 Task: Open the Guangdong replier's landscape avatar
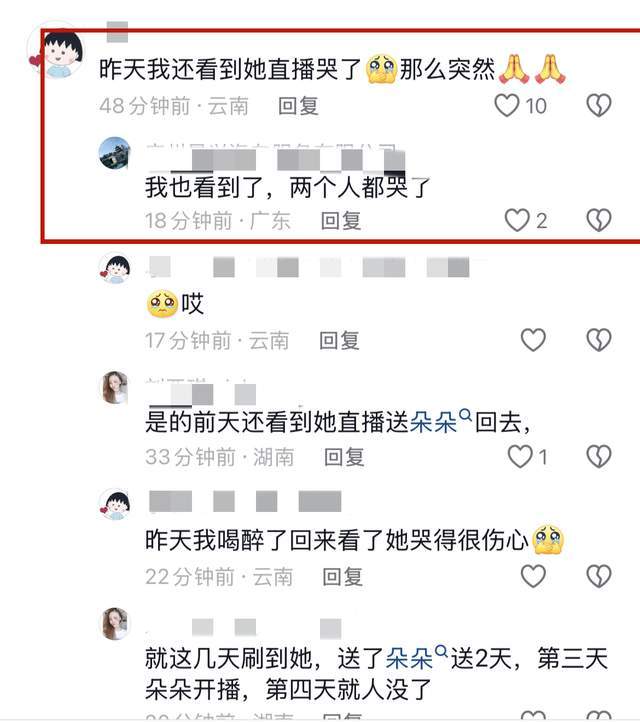(x=115, y=153)
